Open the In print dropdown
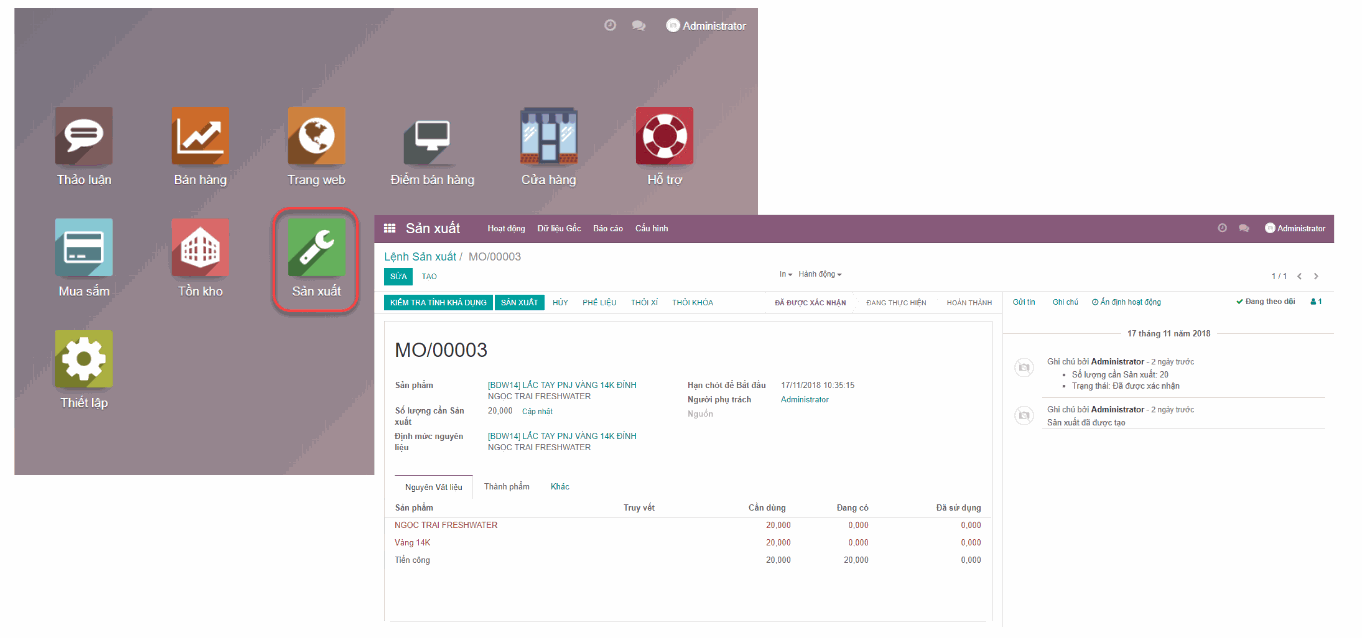Image resolution: width=1362 pixels, height=638 pixels. point(786,274)
